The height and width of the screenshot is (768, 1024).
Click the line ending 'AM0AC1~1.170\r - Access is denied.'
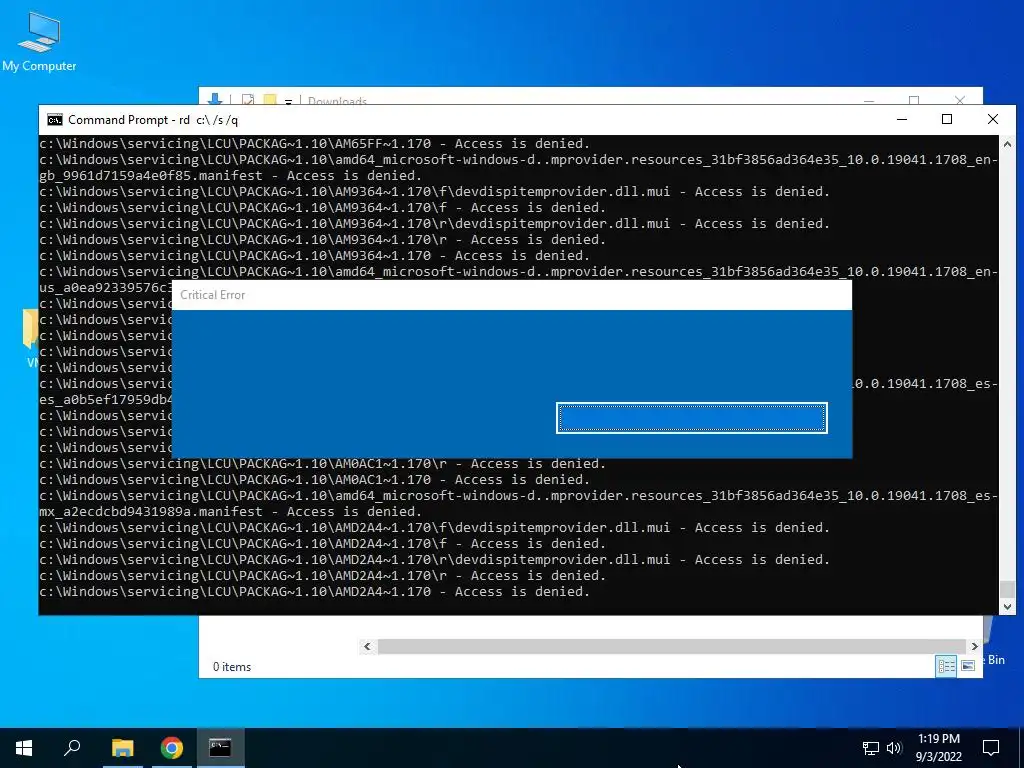(323, 464)
